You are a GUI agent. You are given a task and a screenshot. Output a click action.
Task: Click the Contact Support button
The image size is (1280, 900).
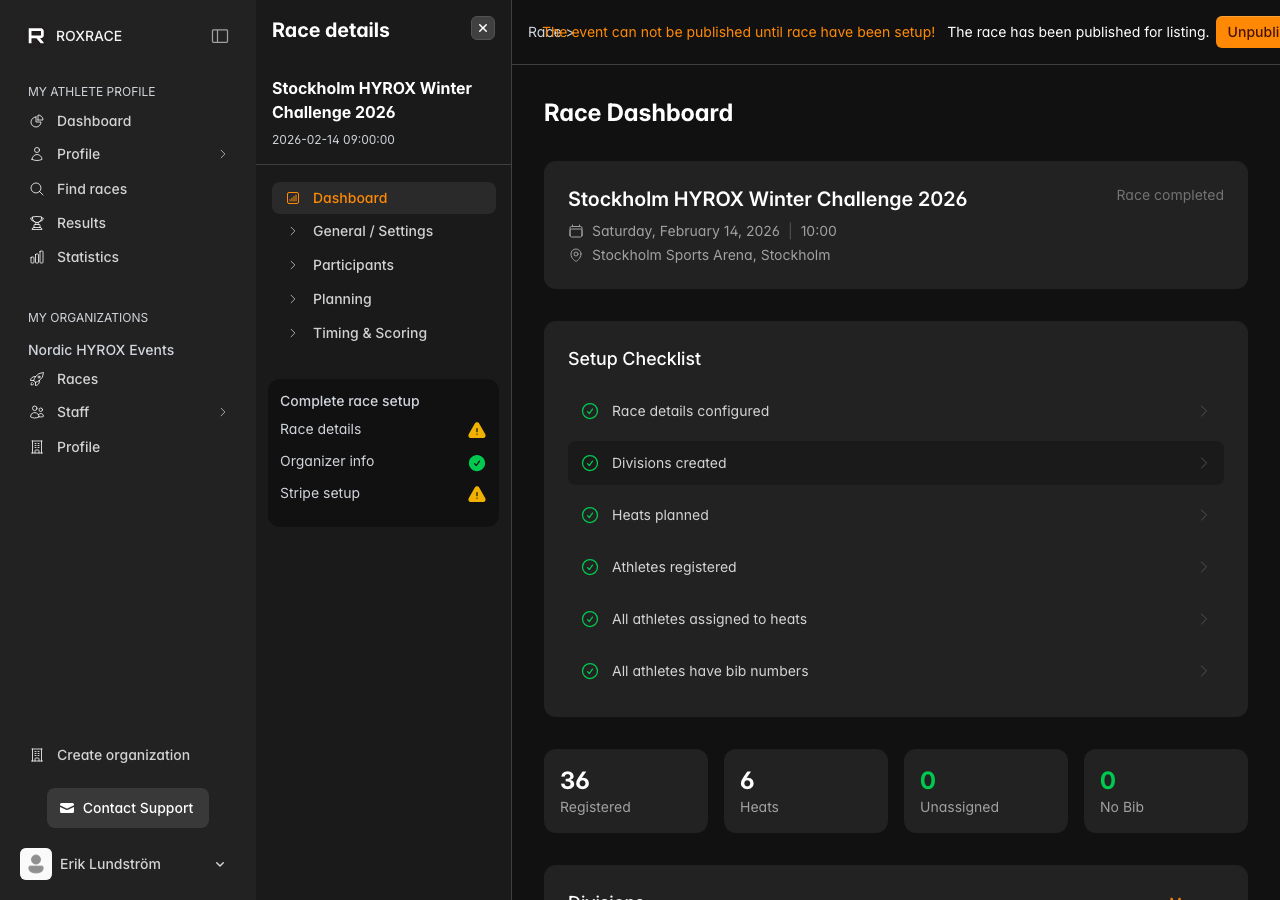tap(128, 808)
